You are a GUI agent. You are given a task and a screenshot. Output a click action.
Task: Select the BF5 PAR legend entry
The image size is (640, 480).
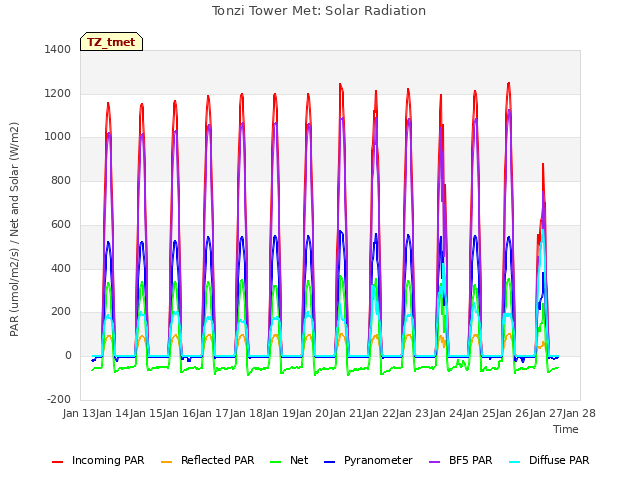(461, 460)
